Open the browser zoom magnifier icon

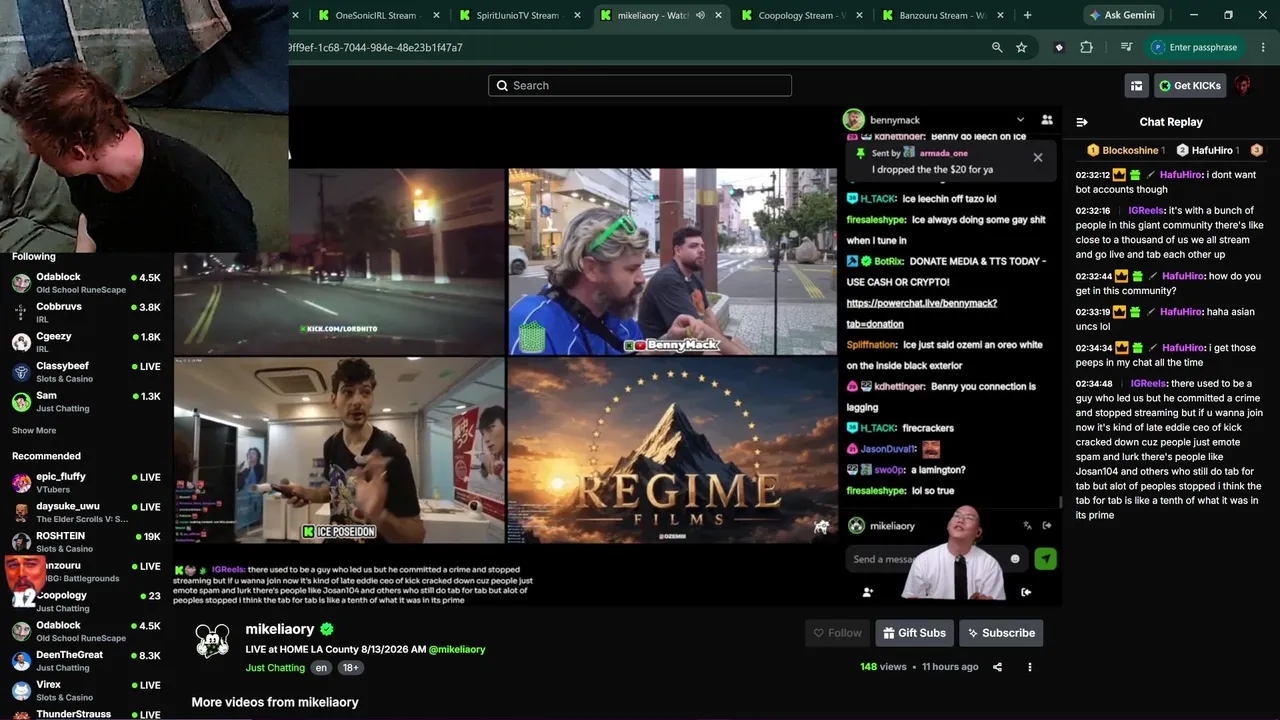(997, 47)
